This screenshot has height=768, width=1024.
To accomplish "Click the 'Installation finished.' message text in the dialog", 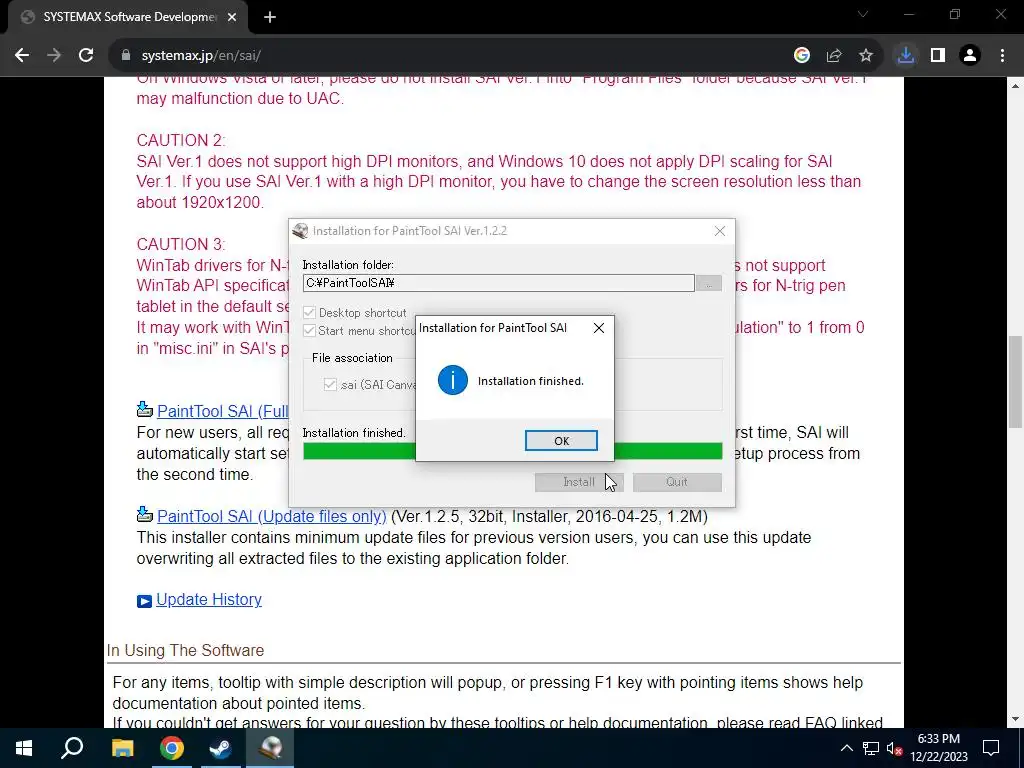I will tap(530, 381).
